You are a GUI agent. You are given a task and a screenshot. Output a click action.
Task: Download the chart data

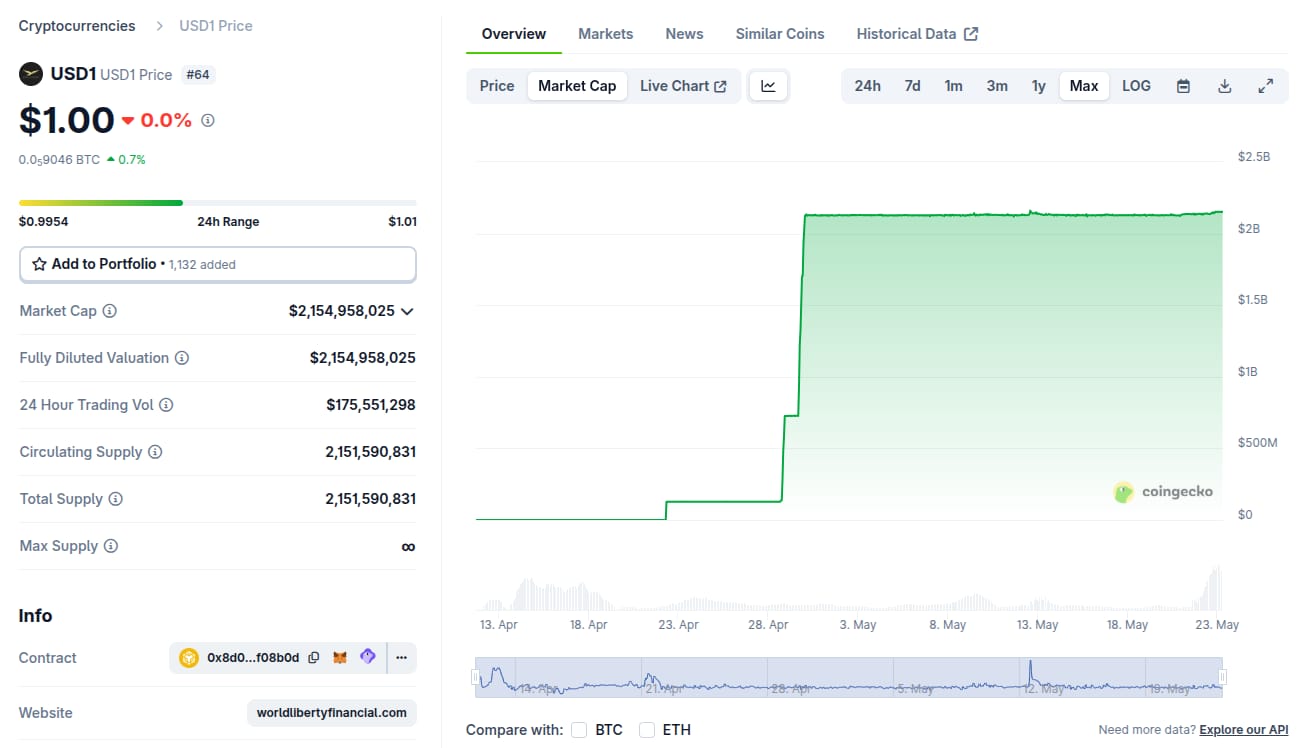click(1224, 86)
